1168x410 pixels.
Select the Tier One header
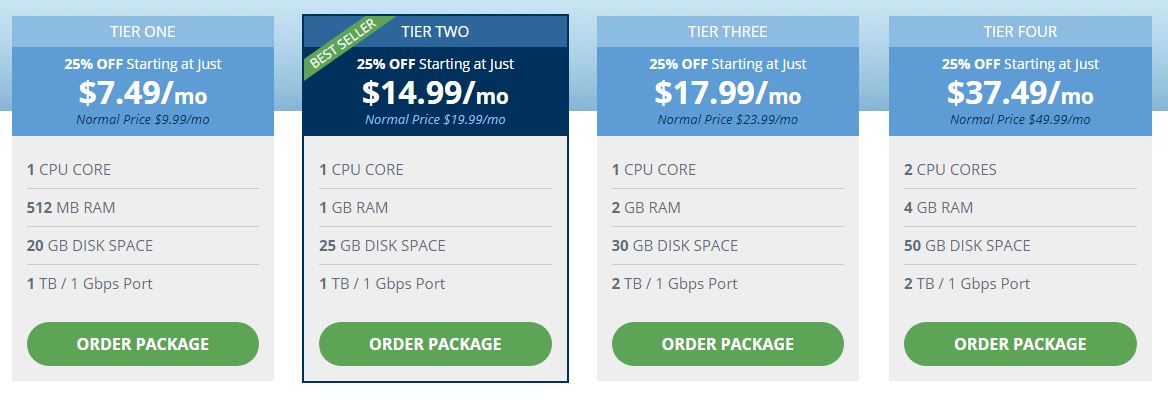click(x=143, y=31)
